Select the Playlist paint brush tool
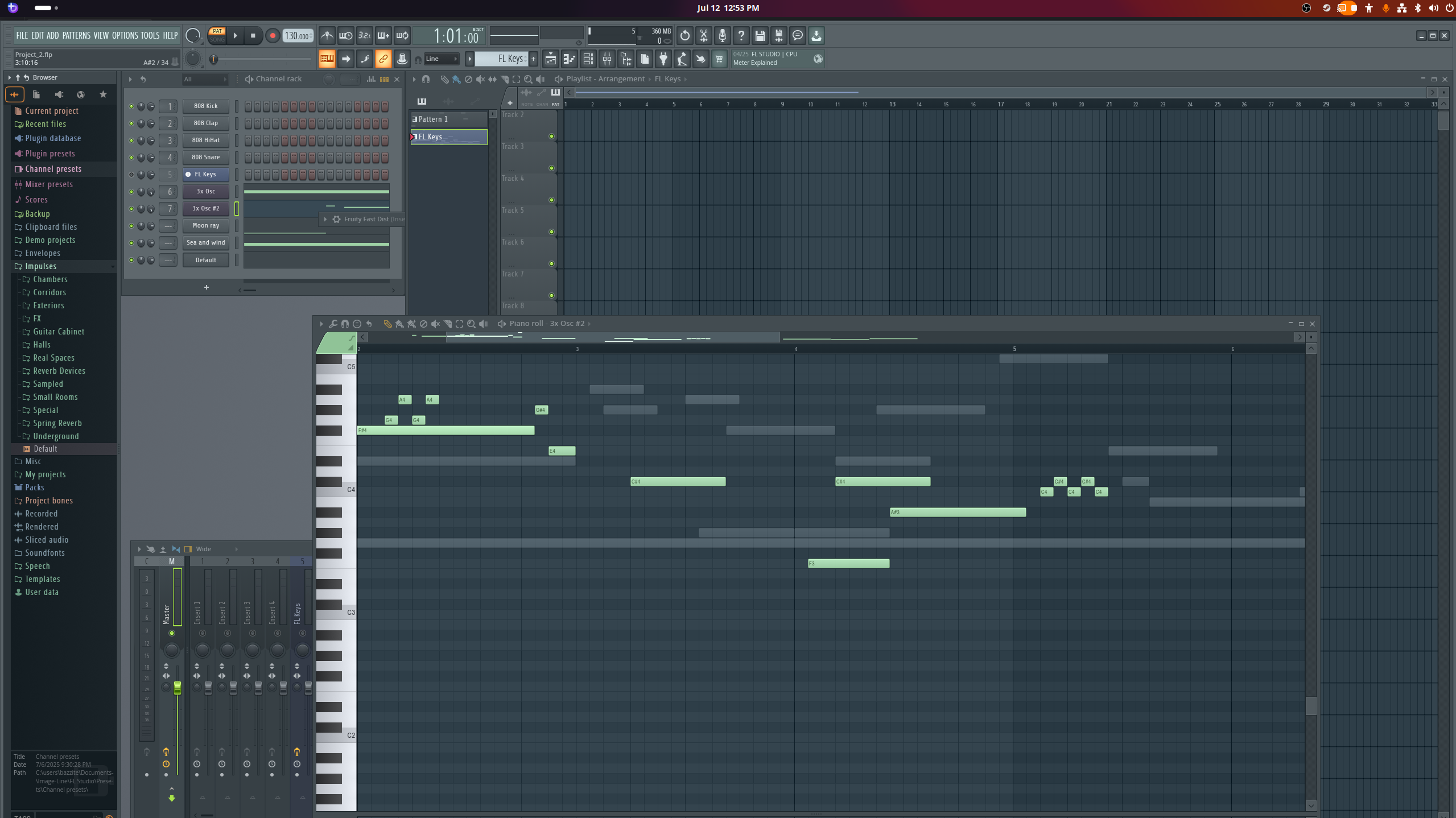1456x818 pixels. point(456,79)
